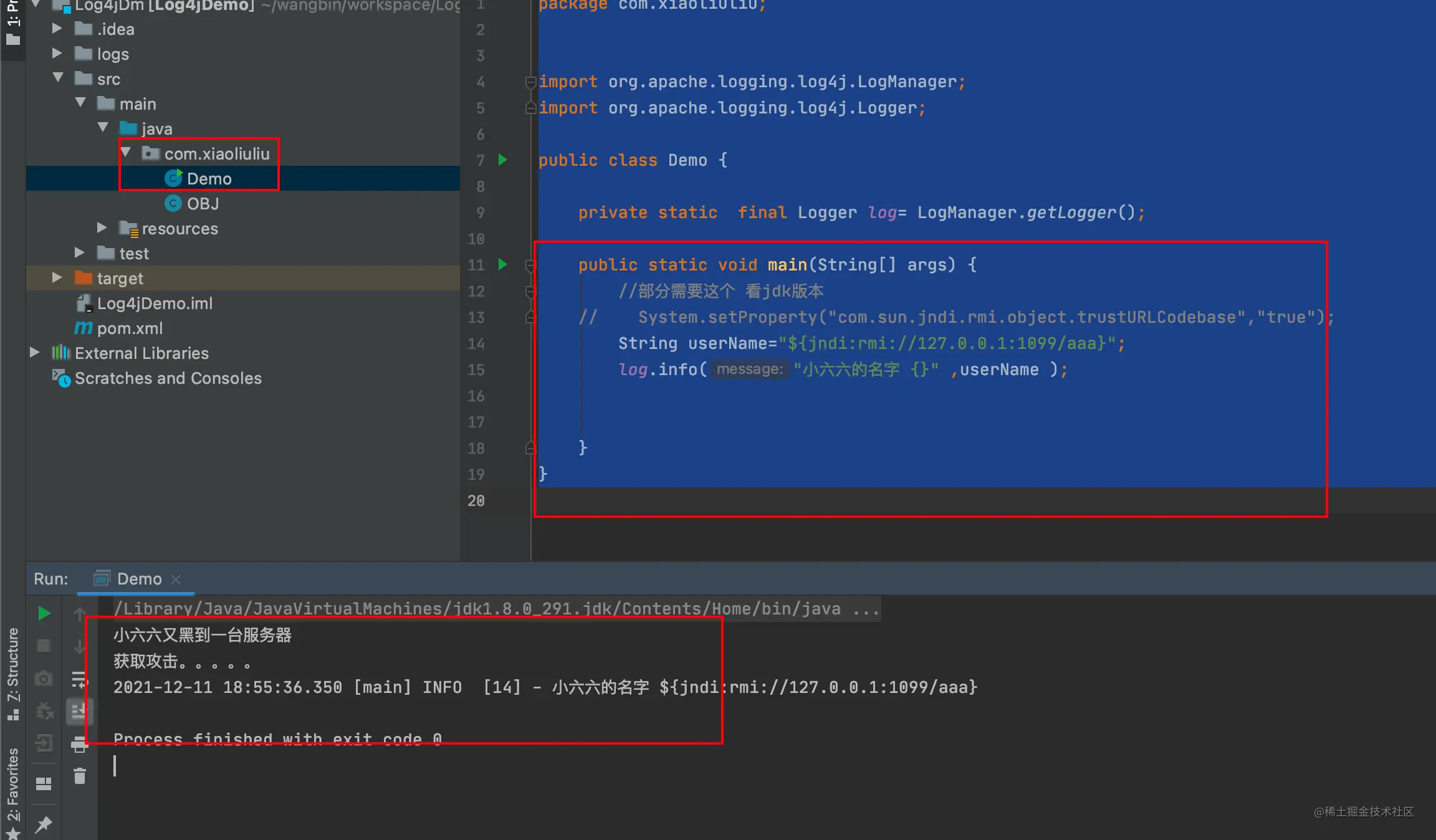Click the camera dump threads icon
1436x840 pixels.
click(x=44, y=678)
